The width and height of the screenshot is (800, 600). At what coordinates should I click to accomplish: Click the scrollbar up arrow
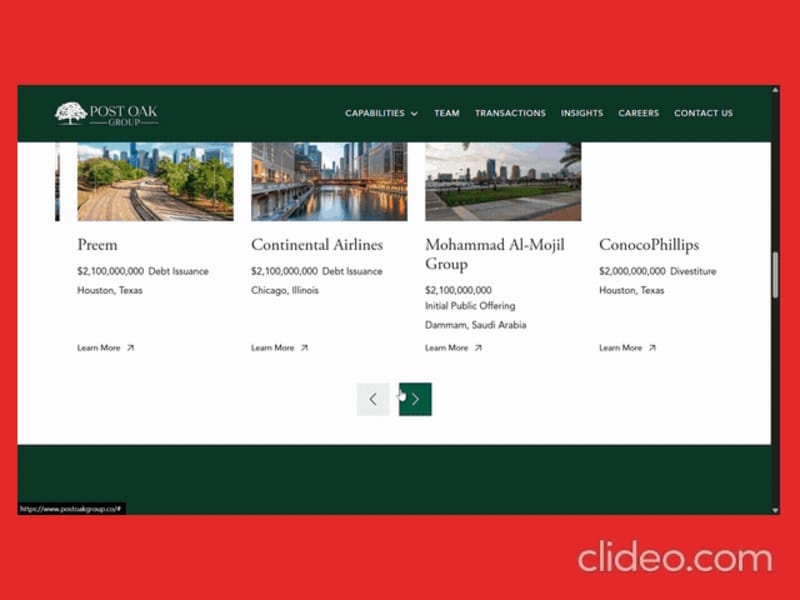point(776,90)
